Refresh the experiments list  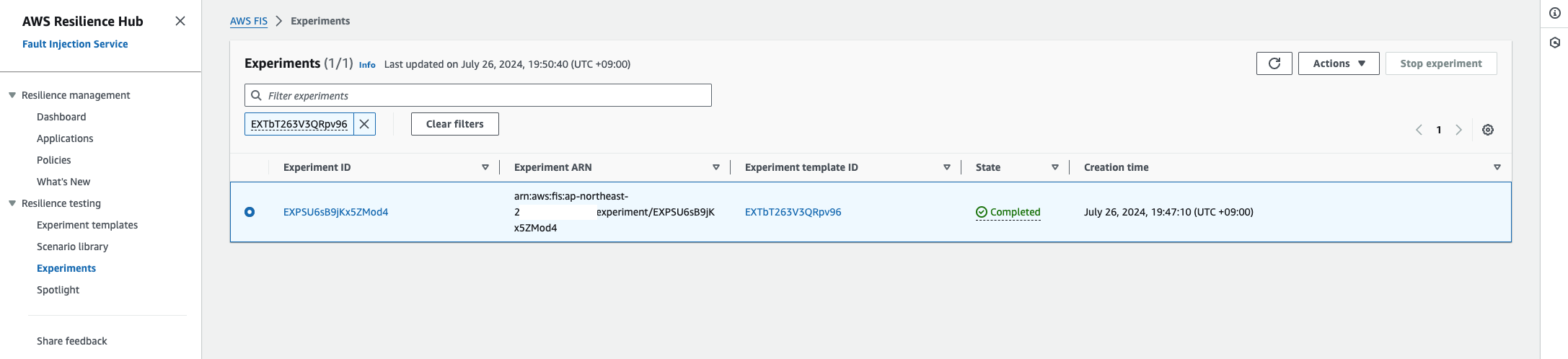[x=1274, y=63]
